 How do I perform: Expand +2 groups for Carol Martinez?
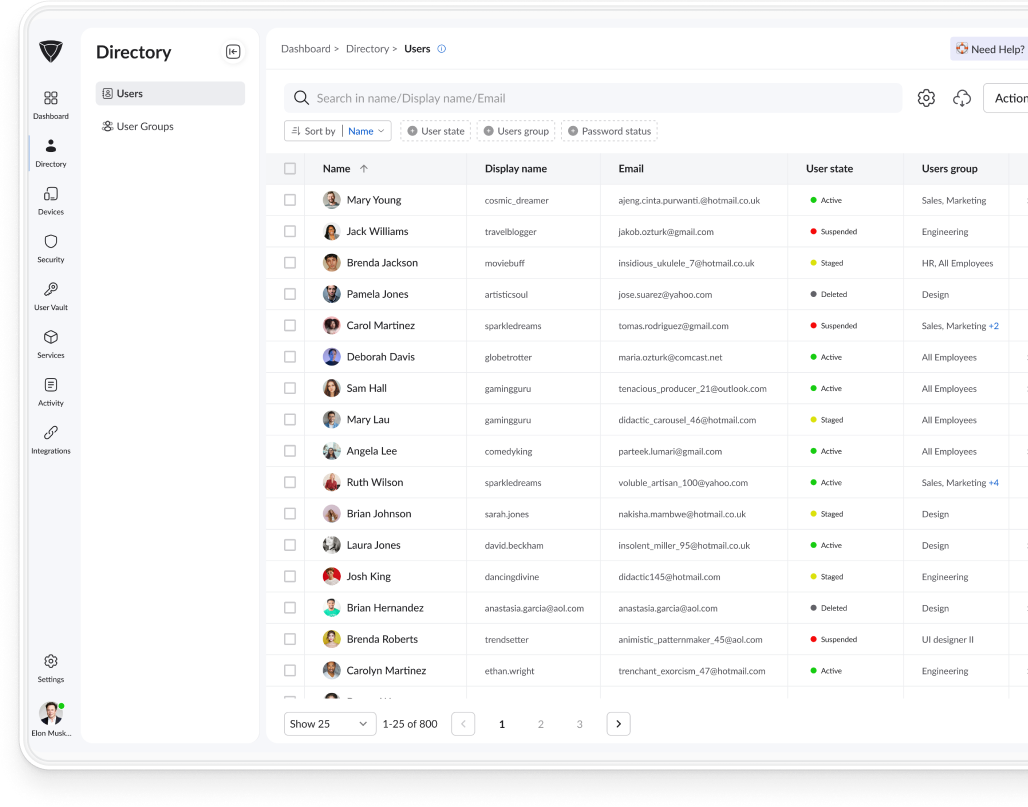994,326
